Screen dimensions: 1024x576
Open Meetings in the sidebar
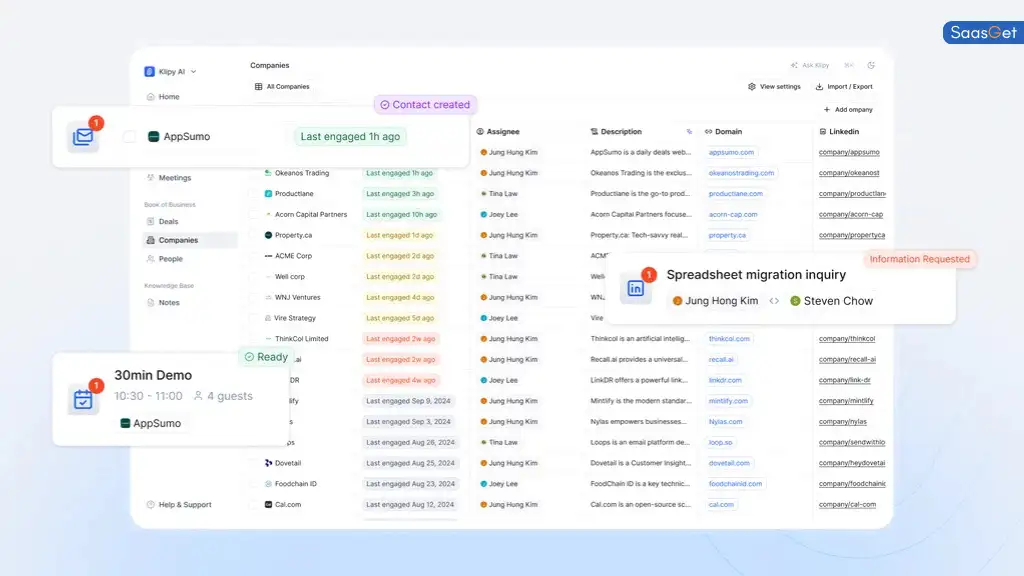168,178
